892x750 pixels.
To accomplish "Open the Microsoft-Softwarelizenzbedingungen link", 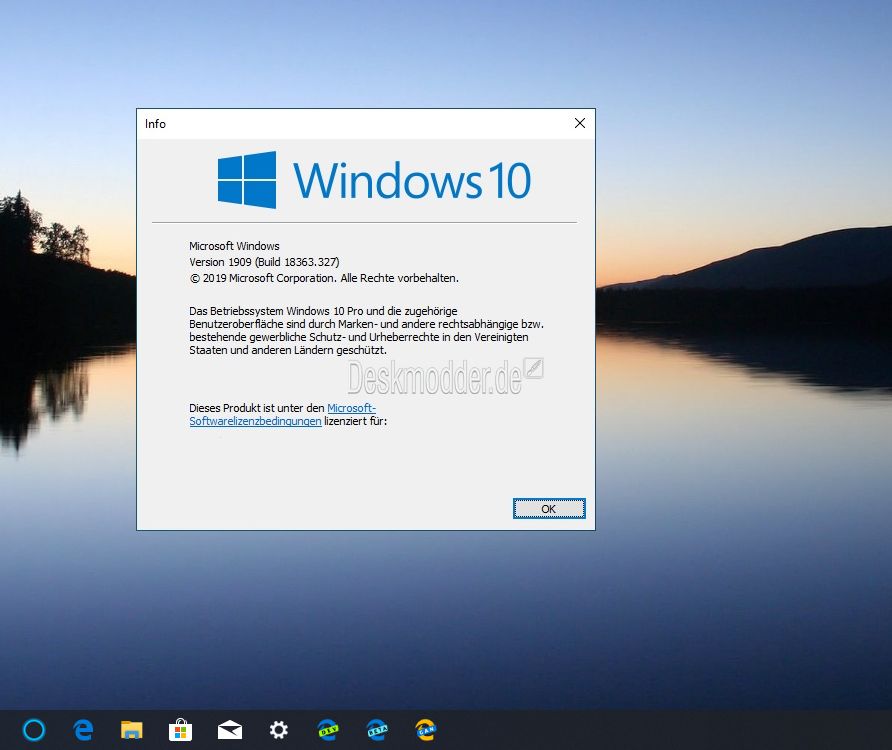I will (x=283, y=414).
